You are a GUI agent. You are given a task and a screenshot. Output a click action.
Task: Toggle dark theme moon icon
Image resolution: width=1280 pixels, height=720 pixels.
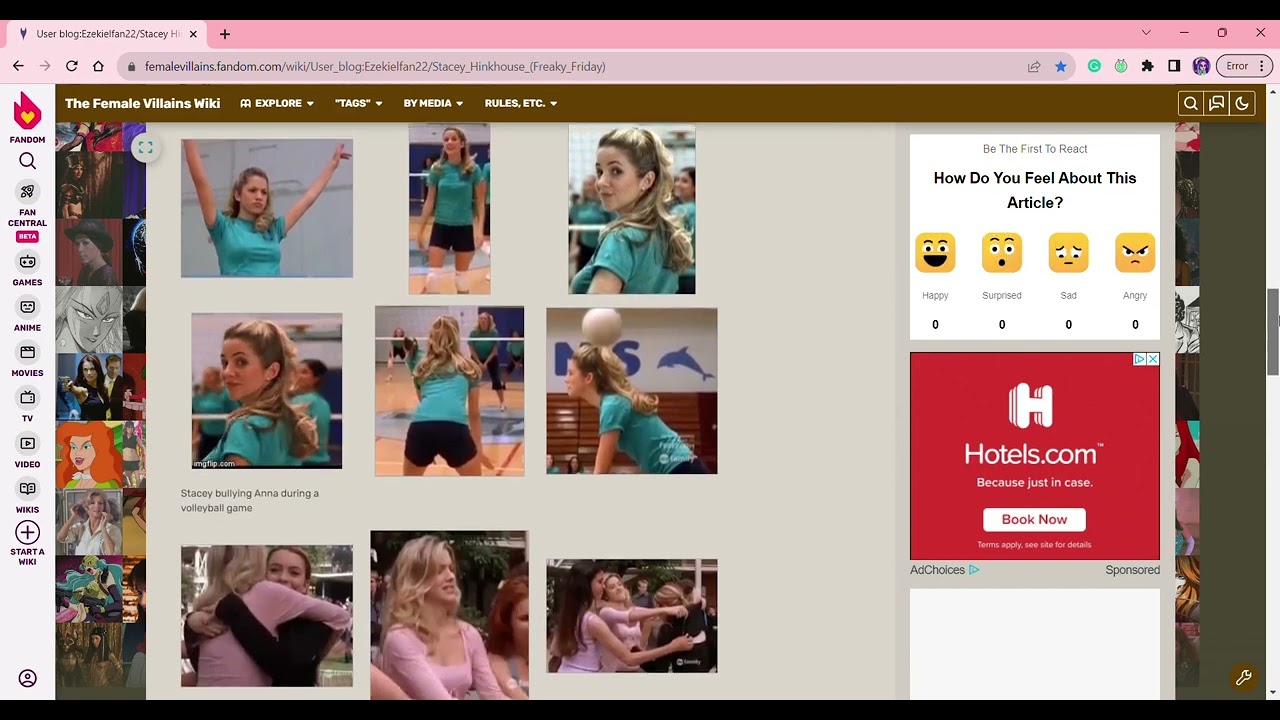[1242, 103]
